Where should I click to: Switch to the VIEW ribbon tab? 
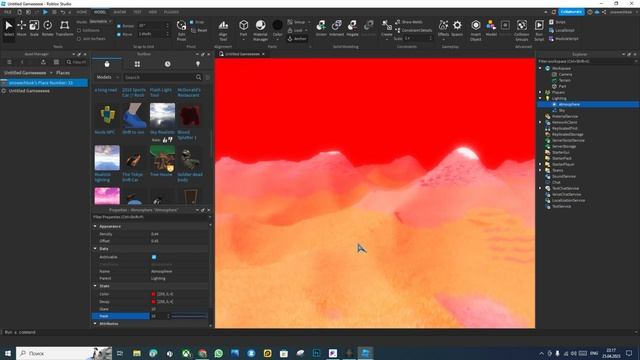pos(153,12)
